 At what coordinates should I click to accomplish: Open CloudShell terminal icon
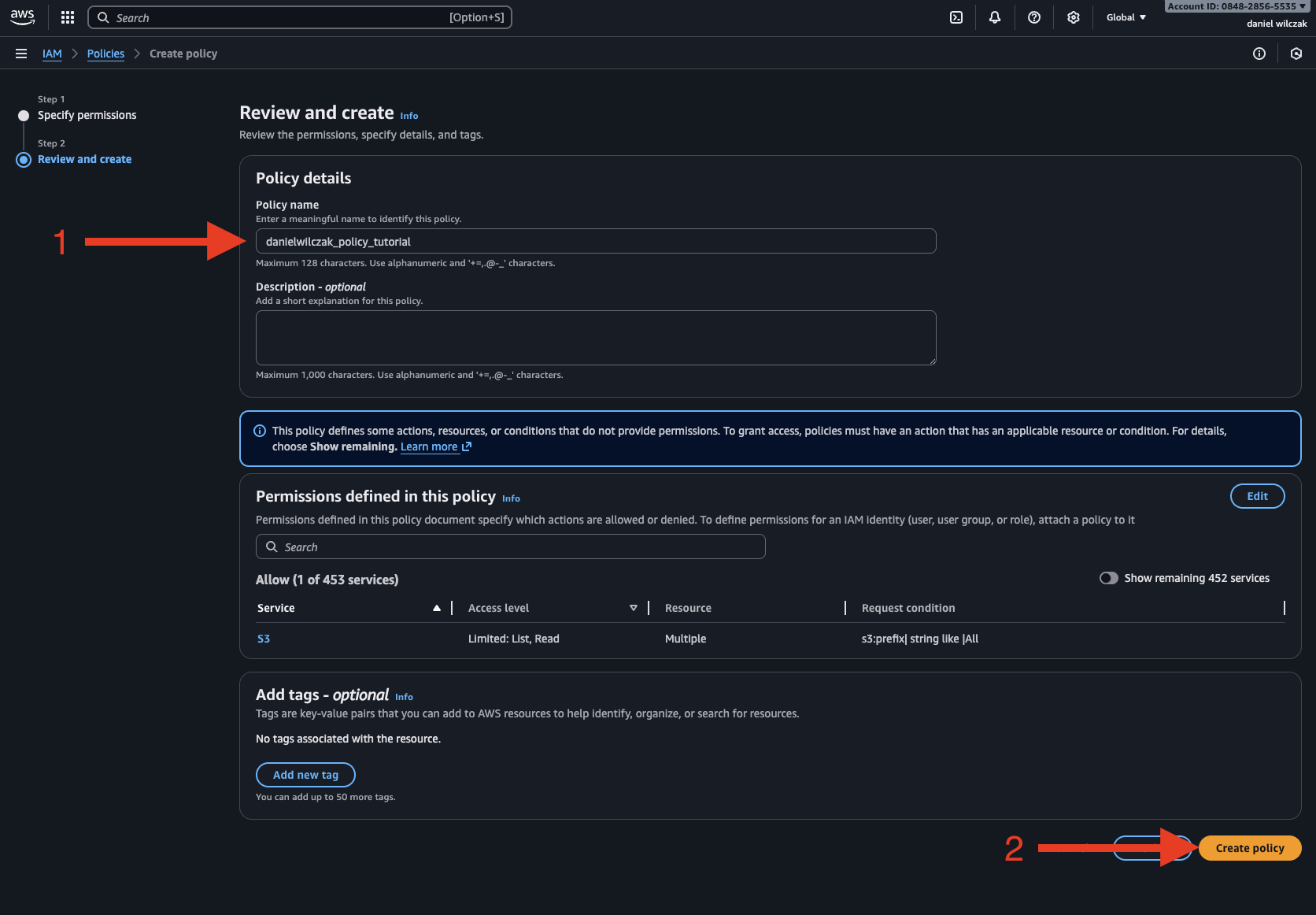pos(956,17)
